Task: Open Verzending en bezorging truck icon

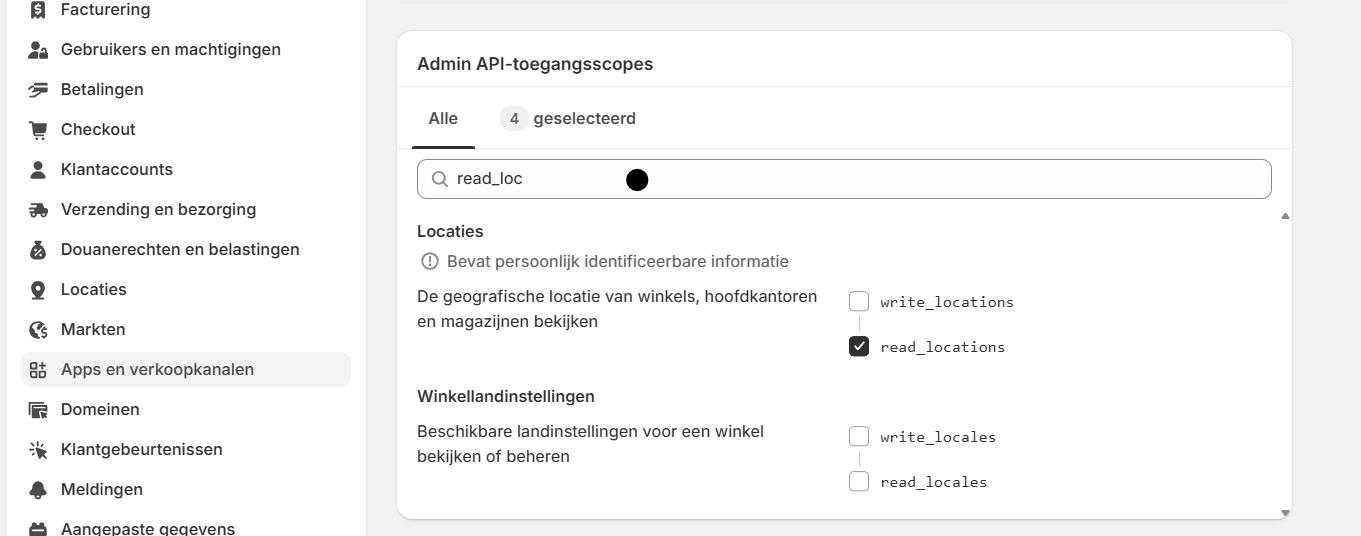Action: (38, 209)
